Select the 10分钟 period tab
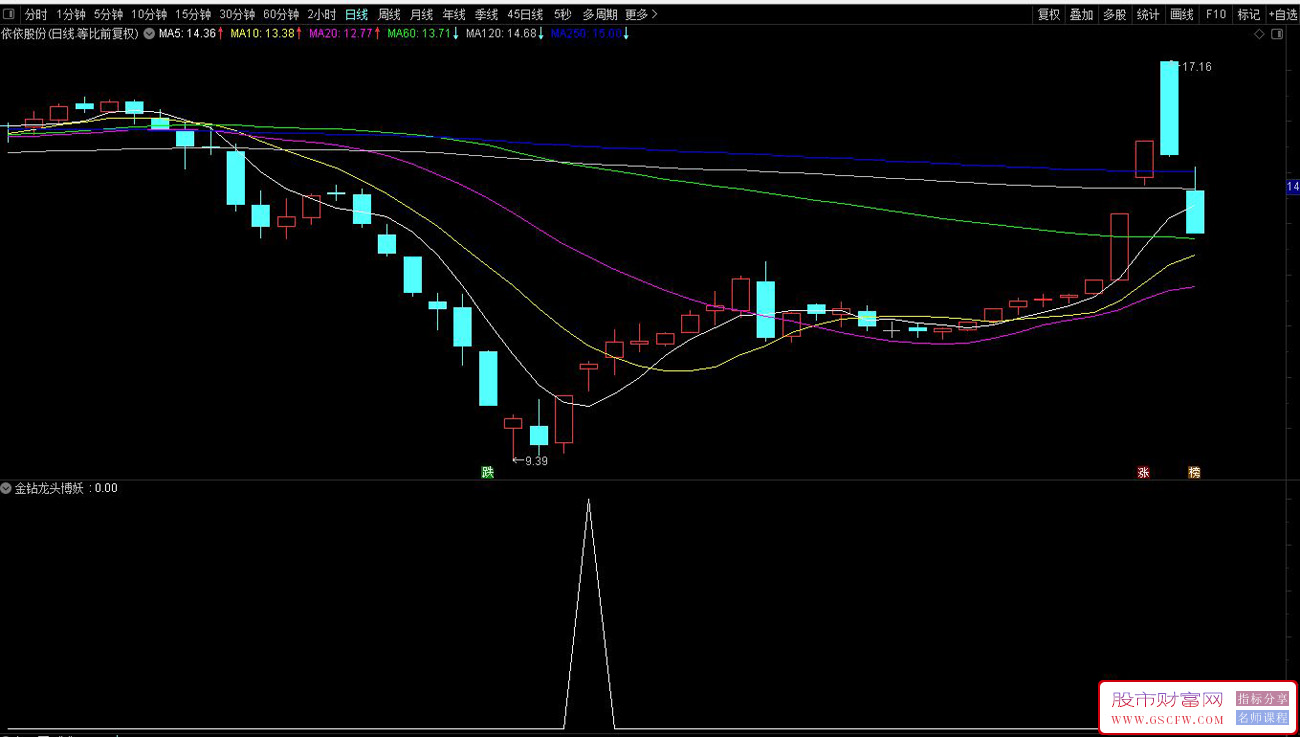 [149, 14]
